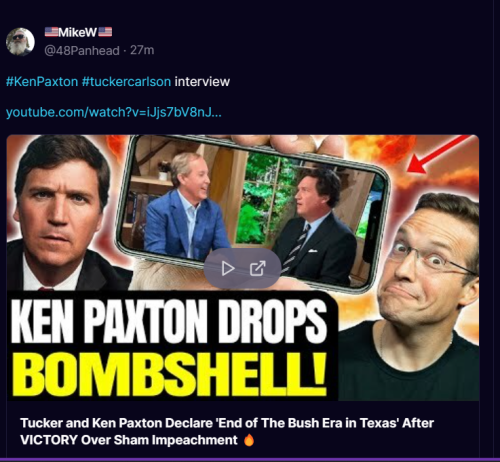Click the word interview in post
Image resolution: width=500 pixels, height=462 pixels.
202,81
